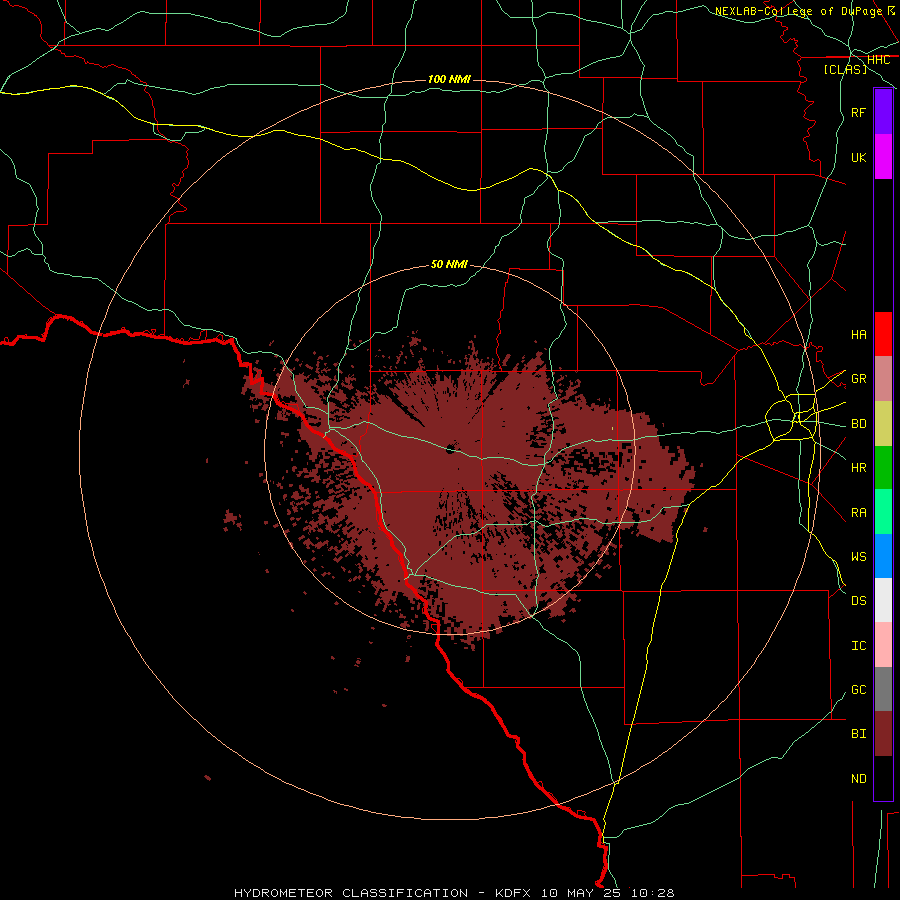Click the IC legend label
Screen dimensions: 900x900
(859, 646)
